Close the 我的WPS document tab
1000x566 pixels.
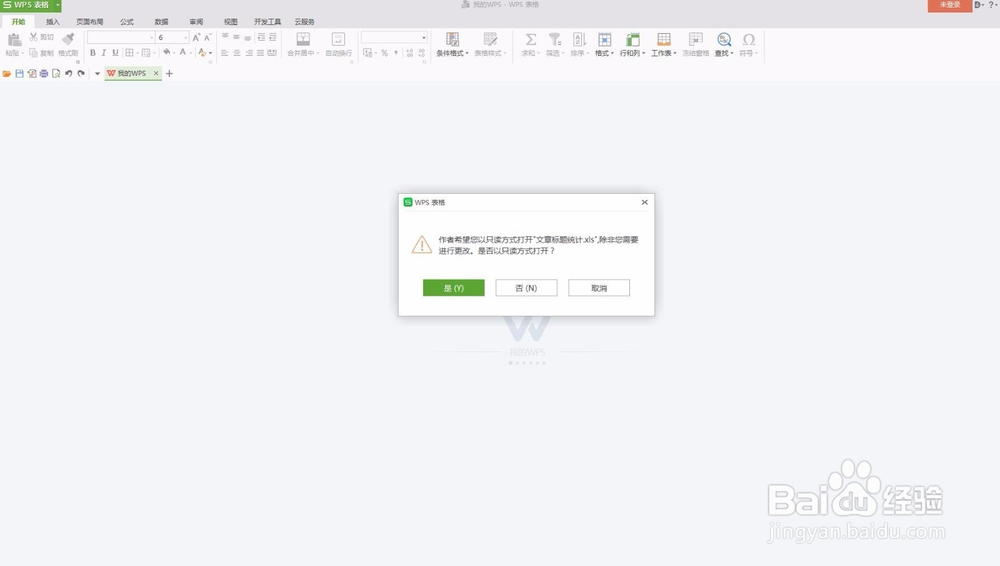[156, 73]
